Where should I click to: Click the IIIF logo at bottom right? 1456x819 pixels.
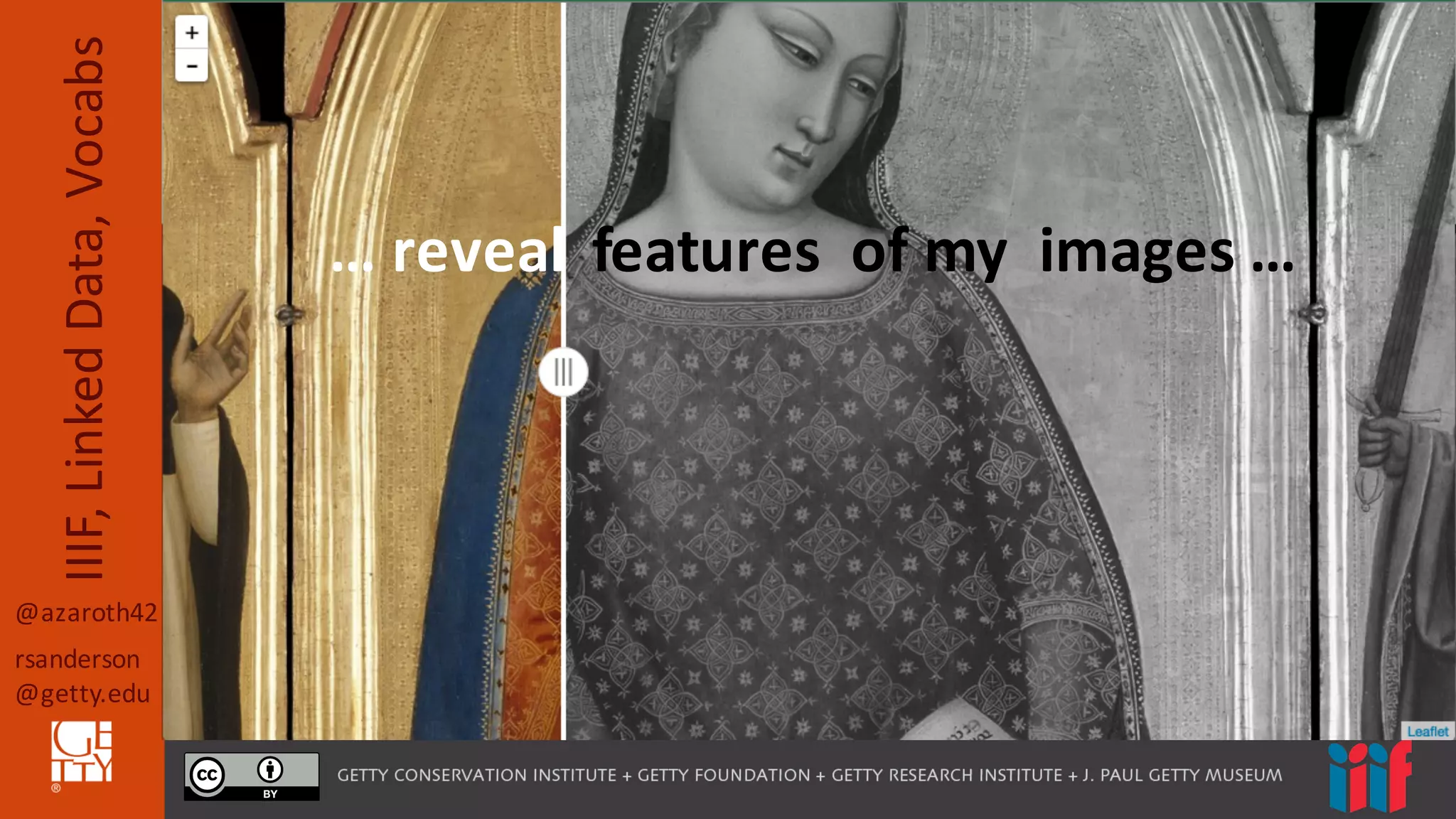point(1369,777)
